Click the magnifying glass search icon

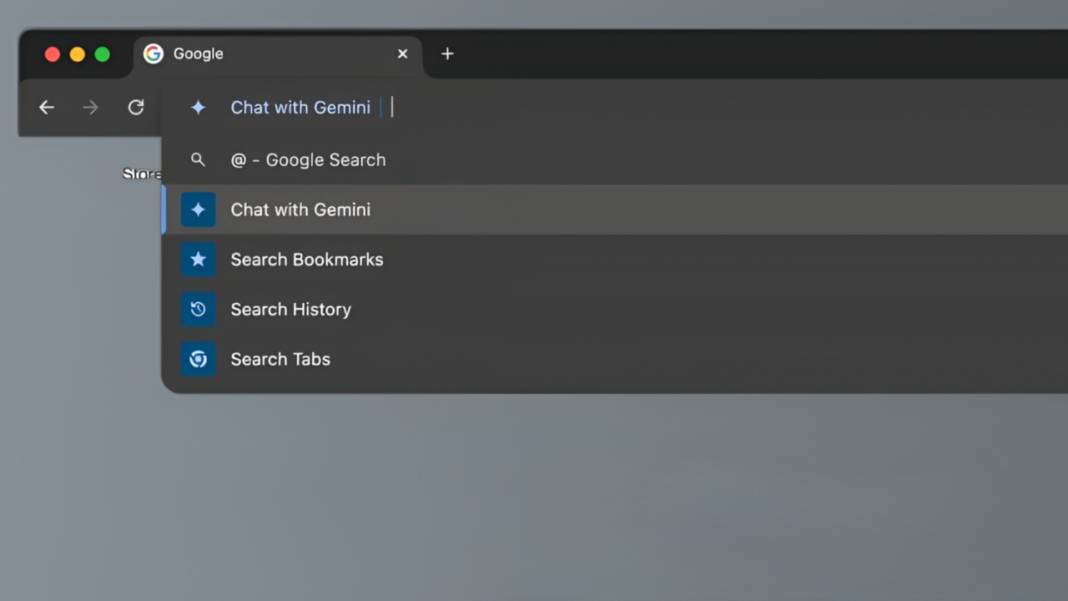point(198,159)
